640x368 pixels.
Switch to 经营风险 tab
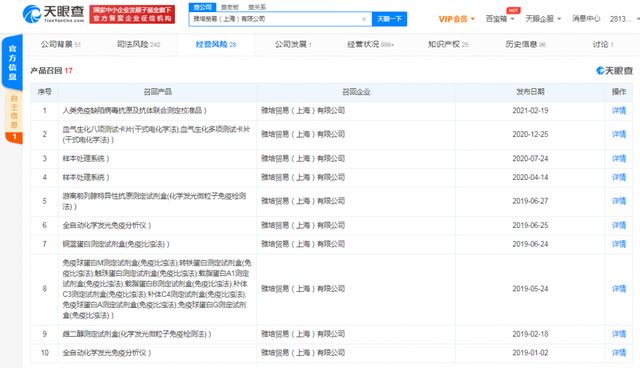pos(216,44)
